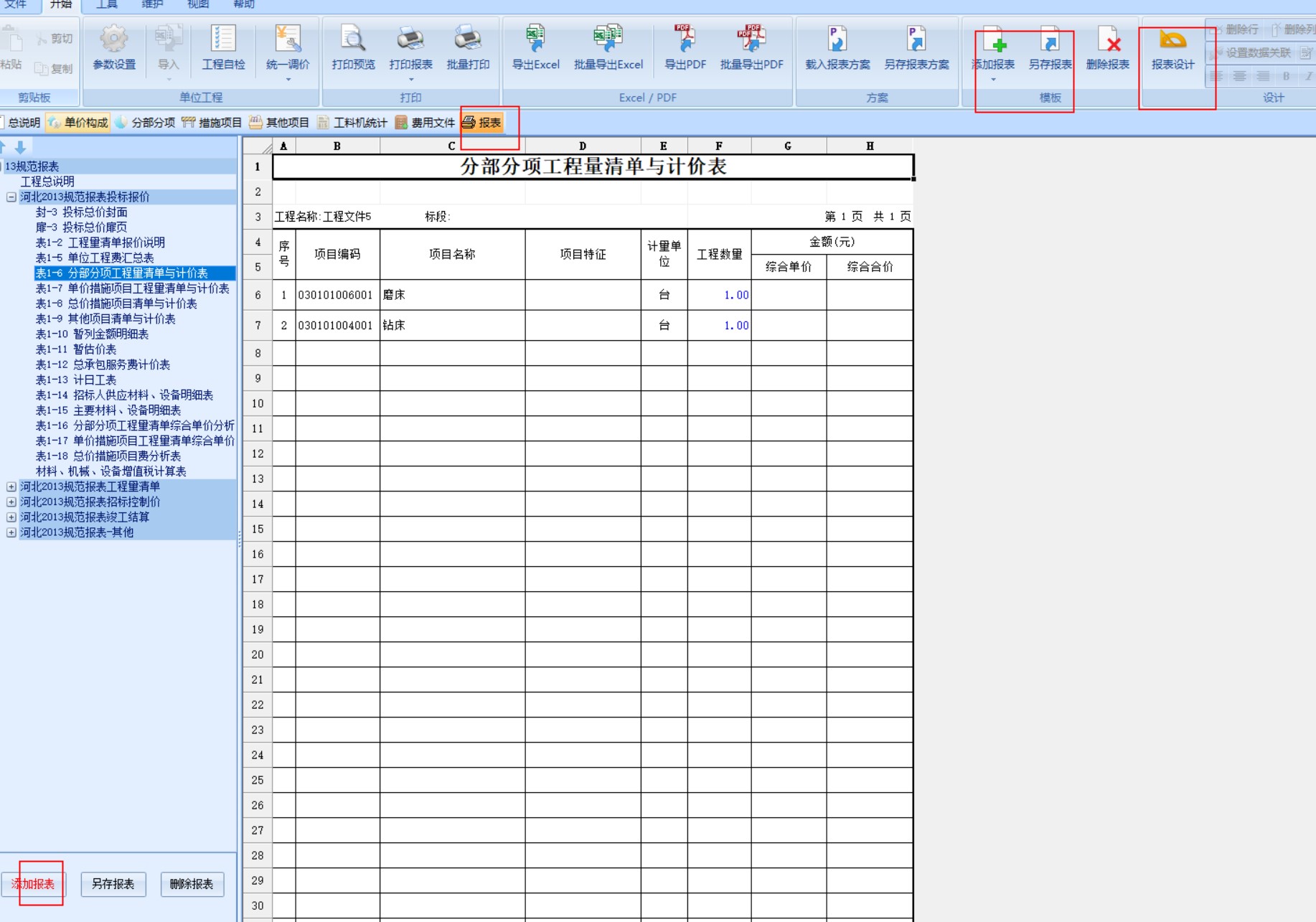This screenshot has height=922, width=1316.
Task: Click 添加报表 in ribbon toolbar
Action: (994, 49)
